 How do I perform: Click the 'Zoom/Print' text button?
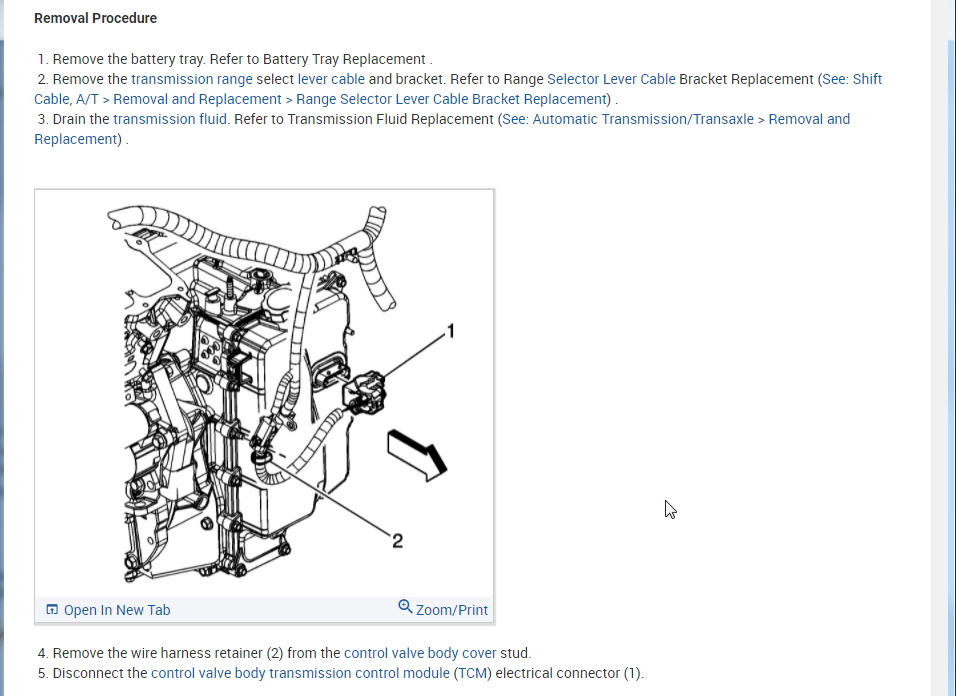(451, 610)
